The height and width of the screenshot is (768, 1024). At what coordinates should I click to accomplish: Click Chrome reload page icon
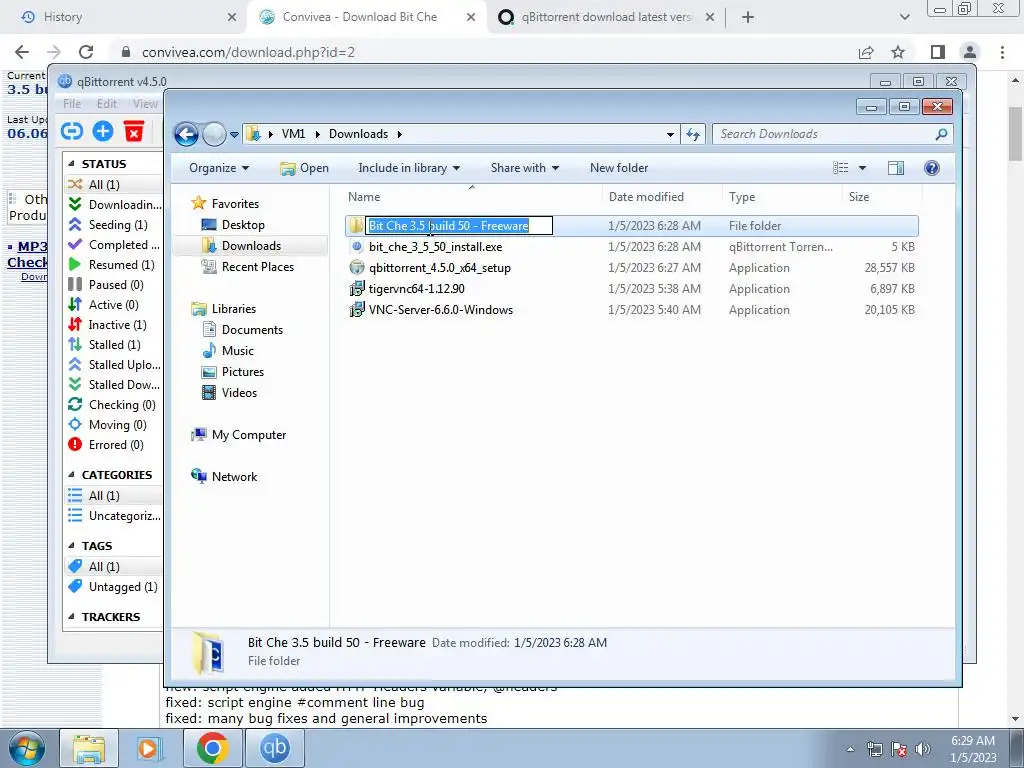tap(86, 52)
